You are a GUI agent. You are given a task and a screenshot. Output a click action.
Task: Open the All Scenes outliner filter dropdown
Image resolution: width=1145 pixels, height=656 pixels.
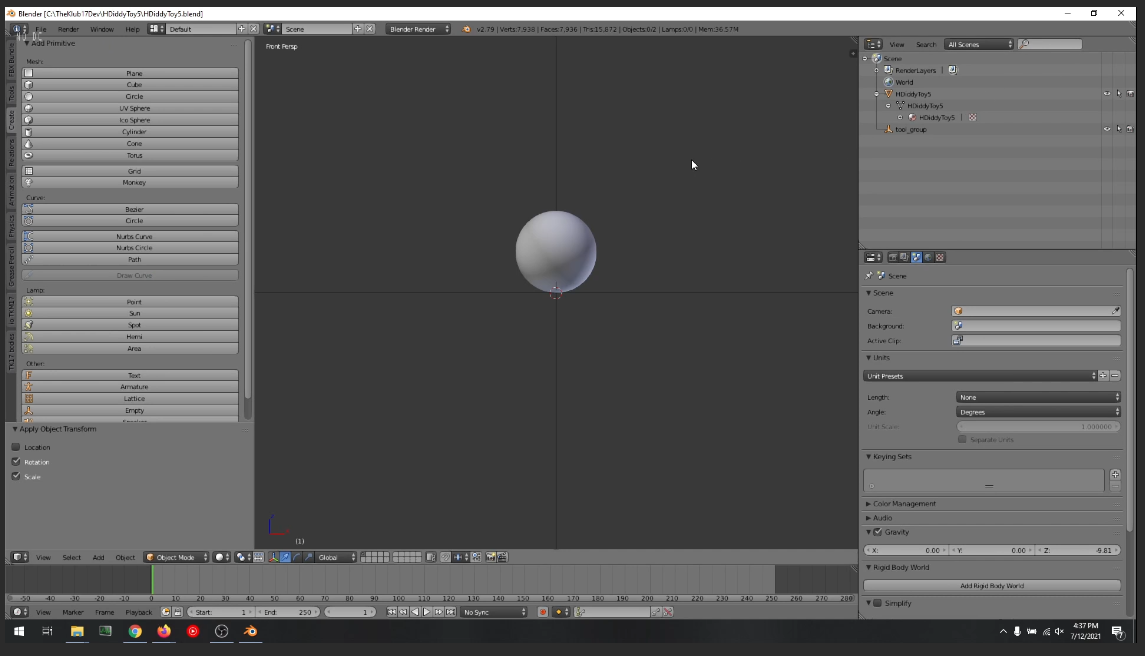979,45
